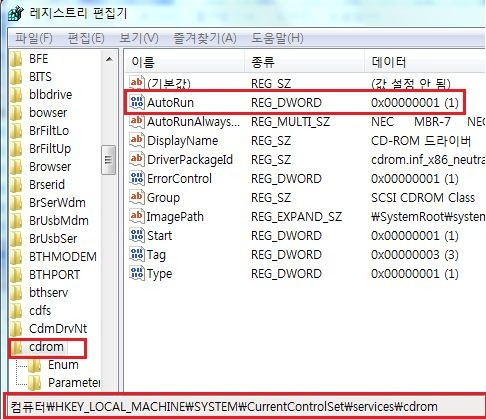Click the REG_MULTI_SZ type cell

290,122
